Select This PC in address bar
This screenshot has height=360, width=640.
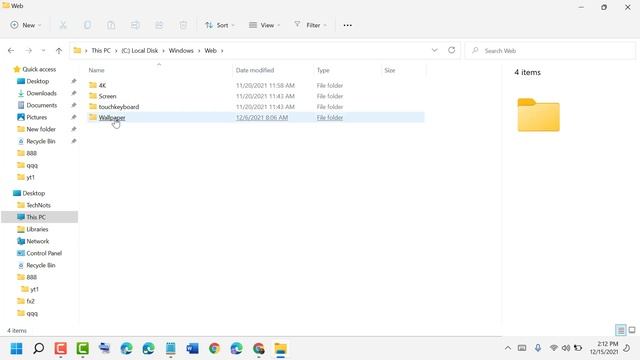[101, 51]
